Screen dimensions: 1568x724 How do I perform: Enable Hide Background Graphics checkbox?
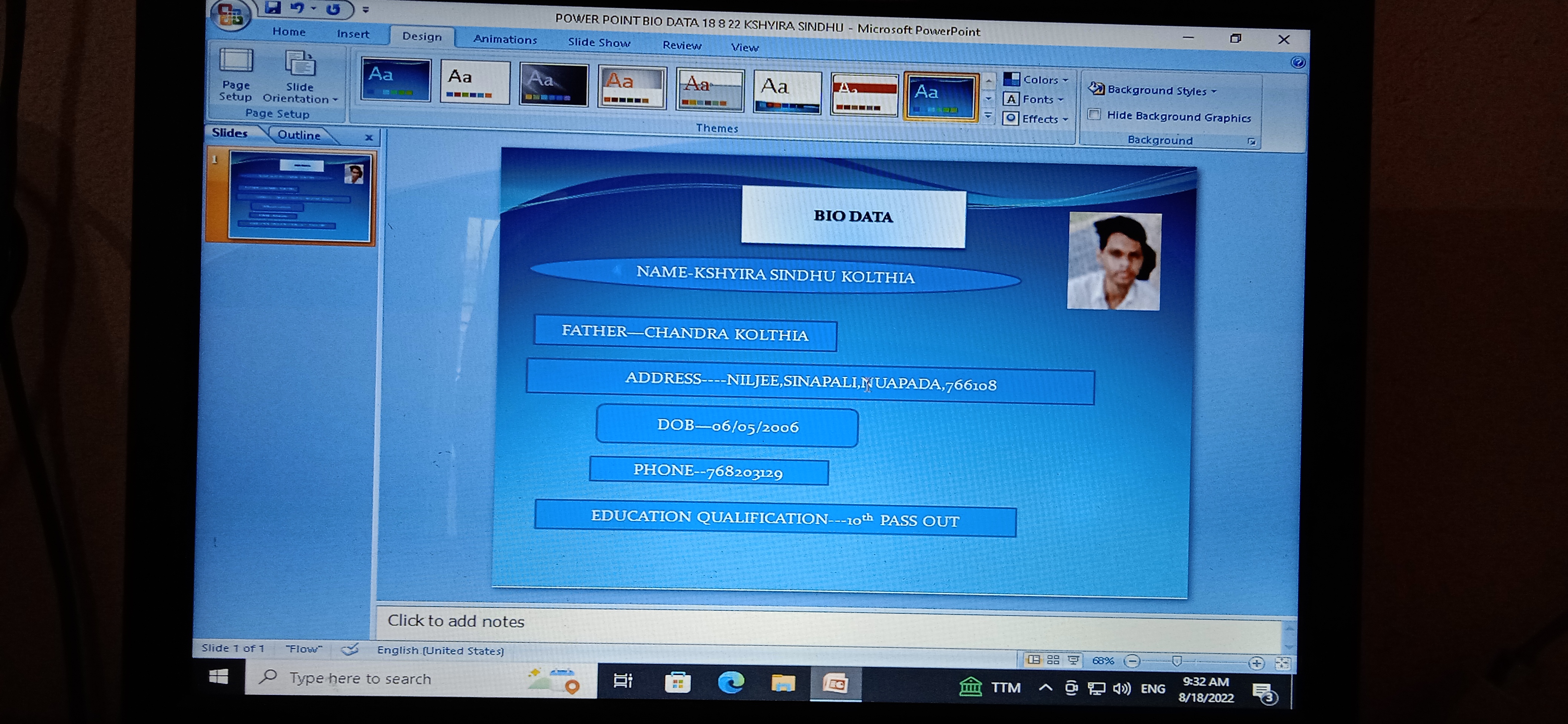pos(1094,115)
